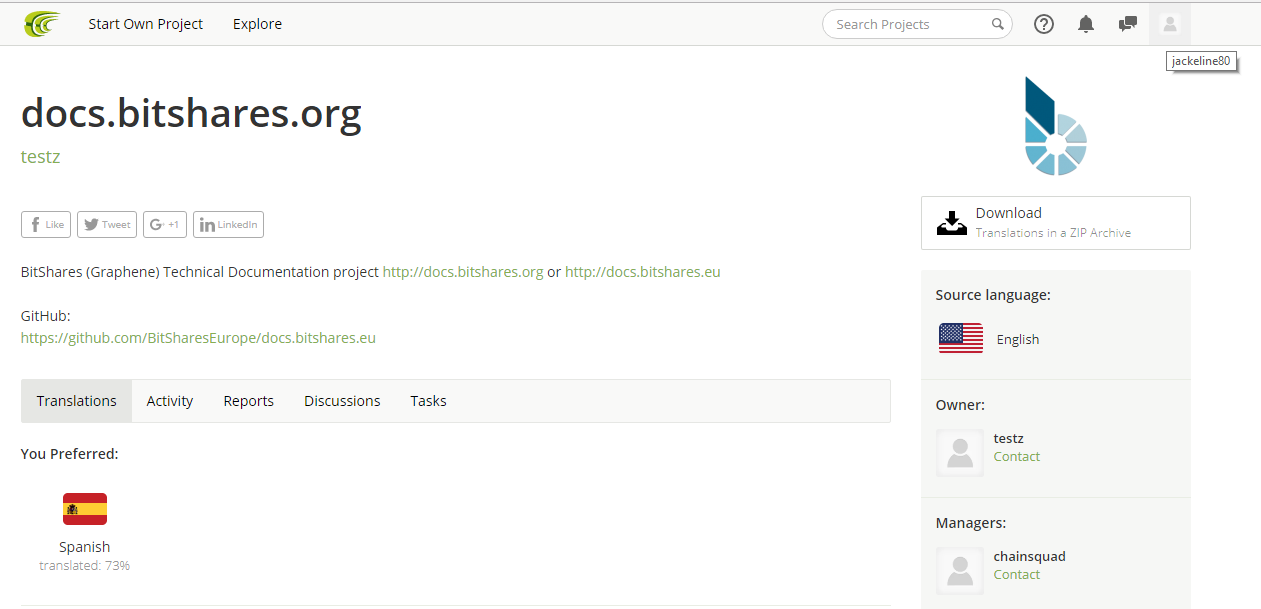Open the messages chat icon
This screenshot has width=1261, height=609.
[1128, 24]
